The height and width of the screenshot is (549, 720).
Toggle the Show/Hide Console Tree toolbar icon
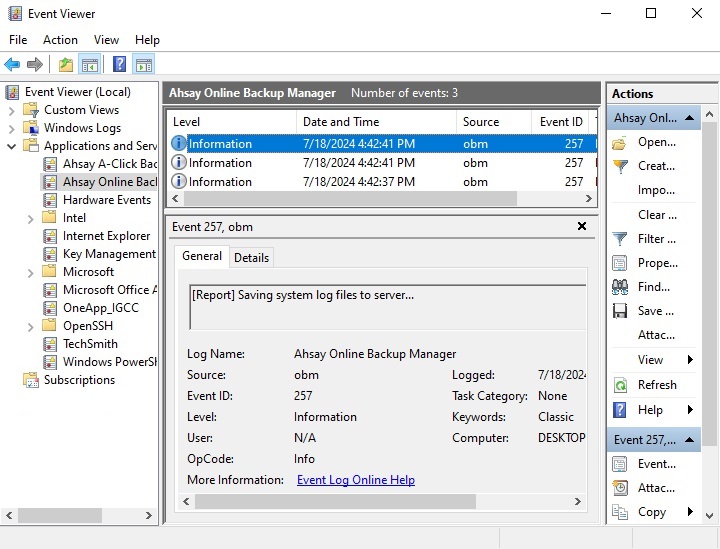pyautogui.click(x=90, y=65)
